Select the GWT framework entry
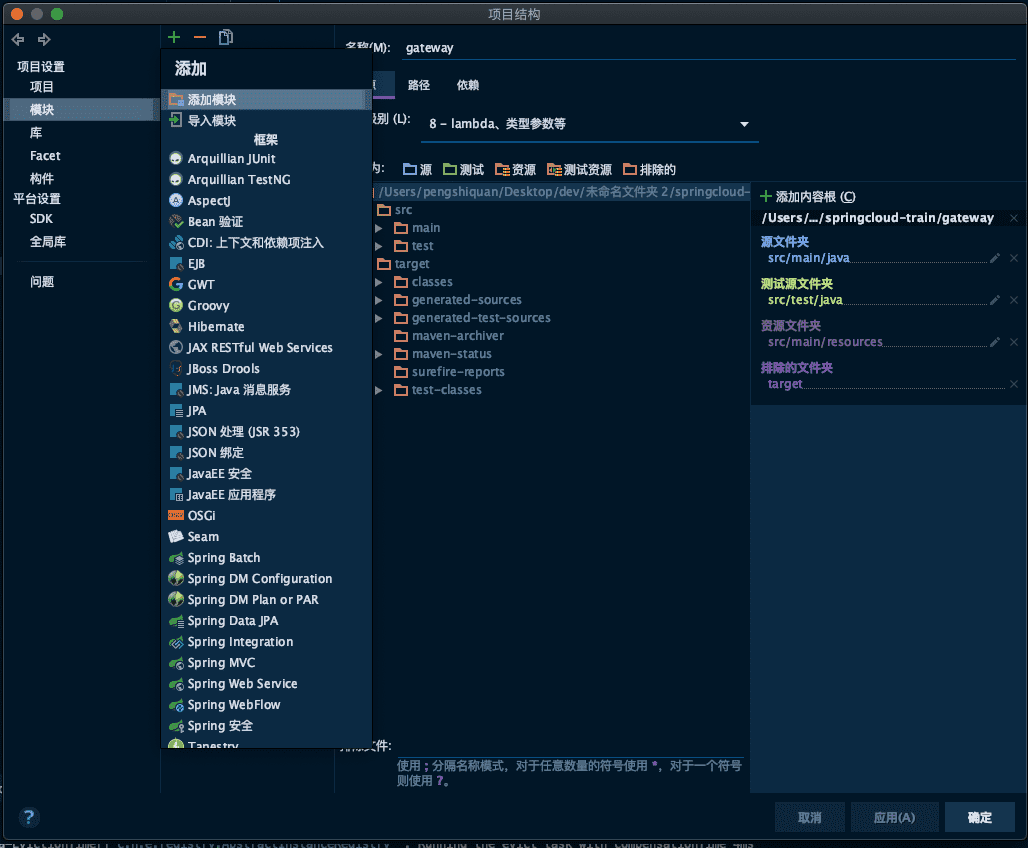1028x848 pixels. pyautogui.click(x=266, y=285)
